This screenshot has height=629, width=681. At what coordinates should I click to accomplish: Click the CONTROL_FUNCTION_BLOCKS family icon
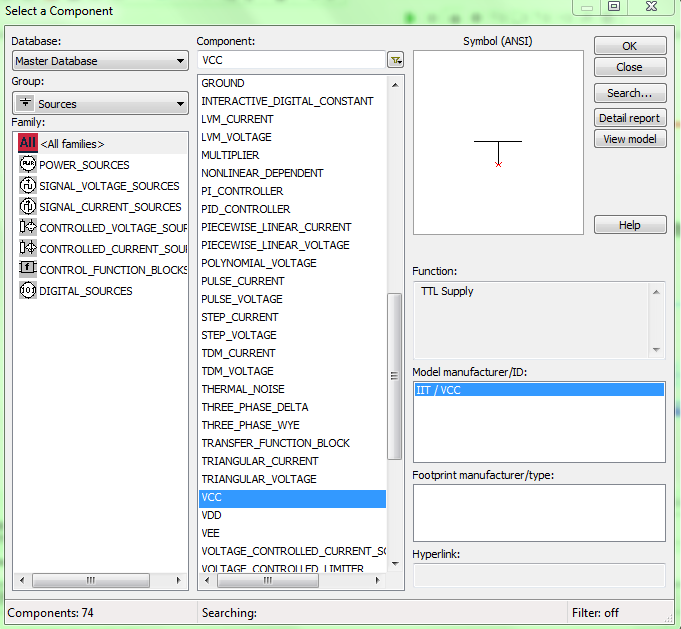coord(28,268)
